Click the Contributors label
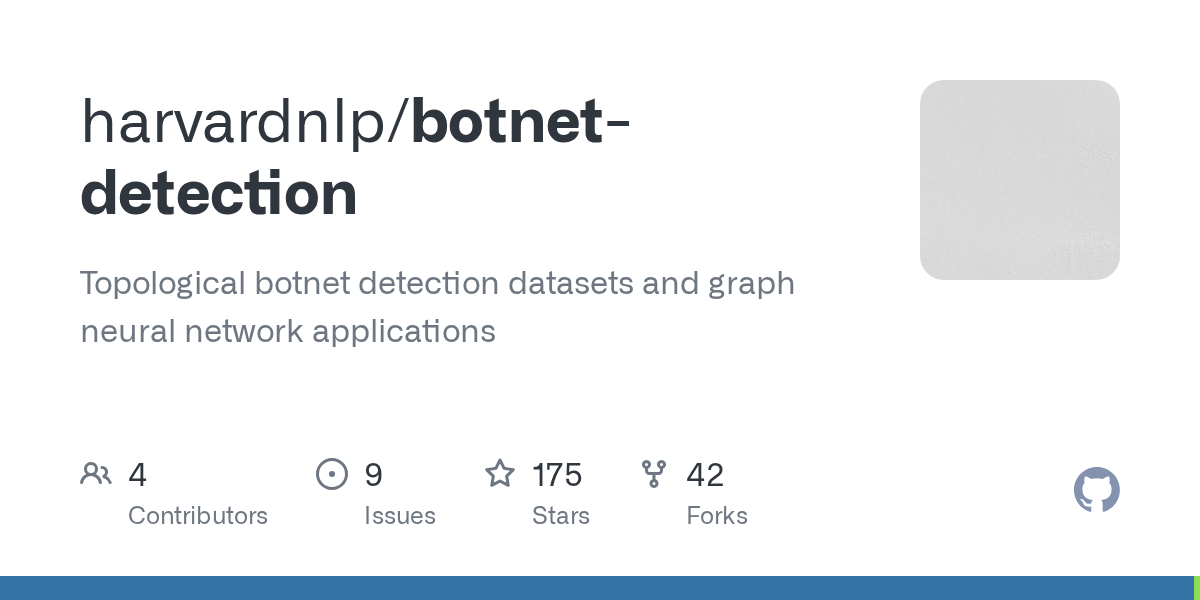Image resolution: width=1200 pixels, height=600 pixels. [x=198, y=516]
